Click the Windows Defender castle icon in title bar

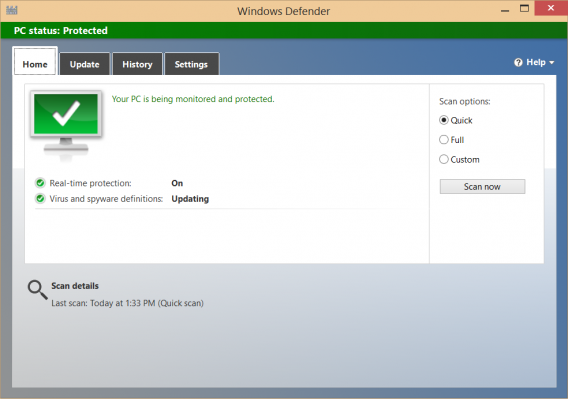click(x=12, y=10)
